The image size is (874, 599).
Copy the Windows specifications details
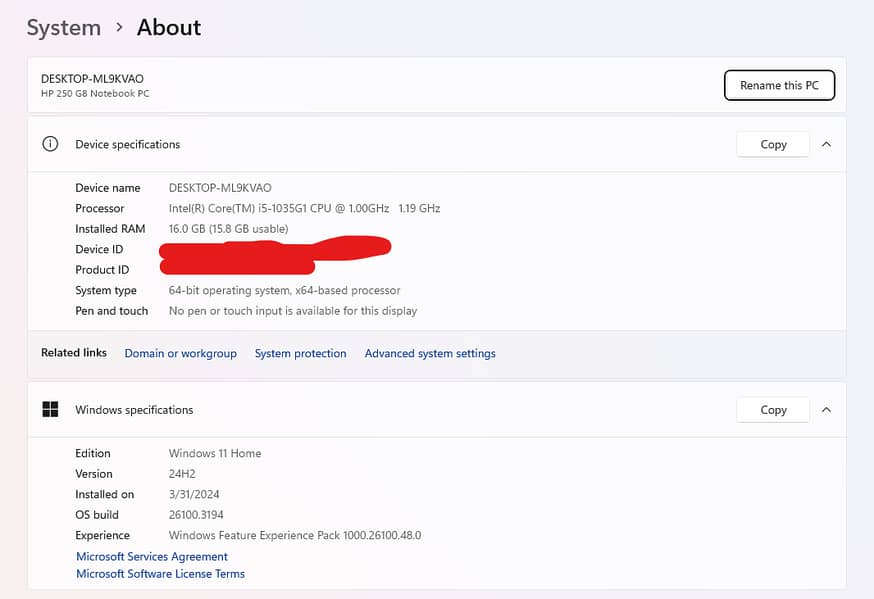tap(773, 410)
